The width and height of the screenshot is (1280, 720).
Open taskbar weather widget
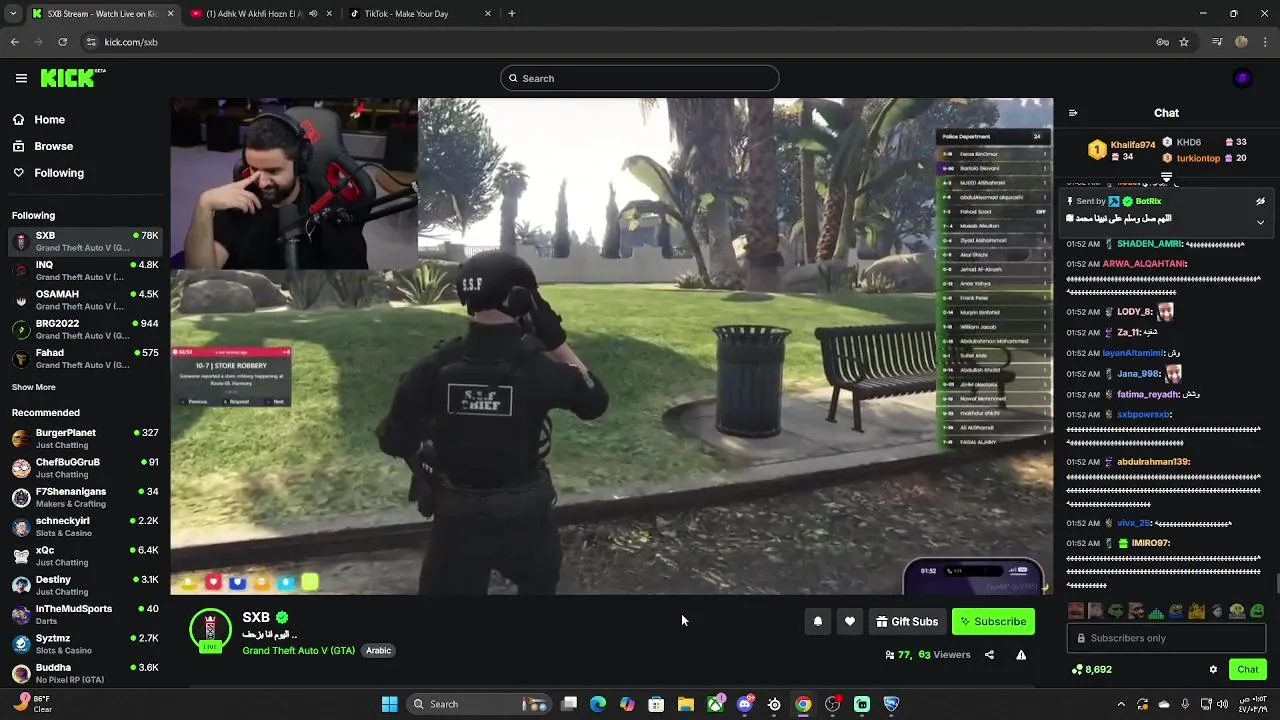[x=32, y=704]
